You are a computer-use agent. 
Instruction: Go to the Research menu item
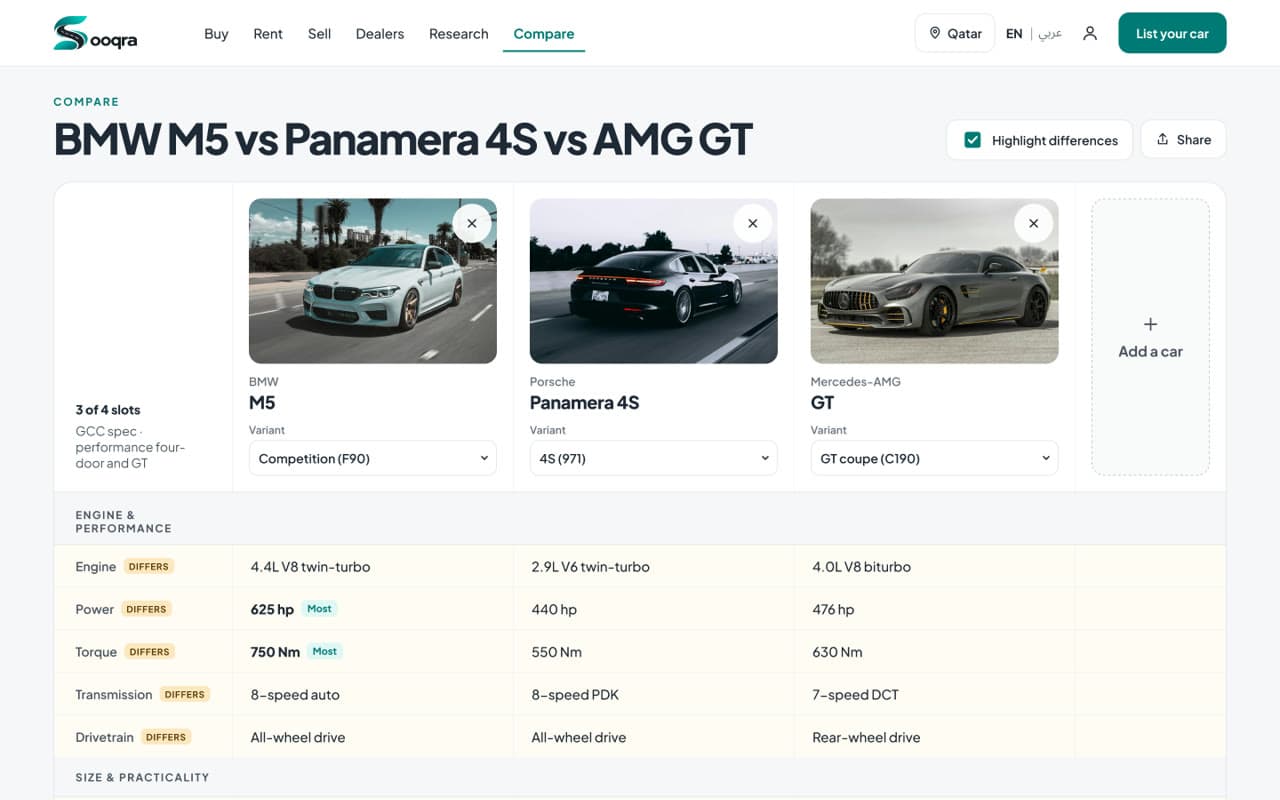459,33
